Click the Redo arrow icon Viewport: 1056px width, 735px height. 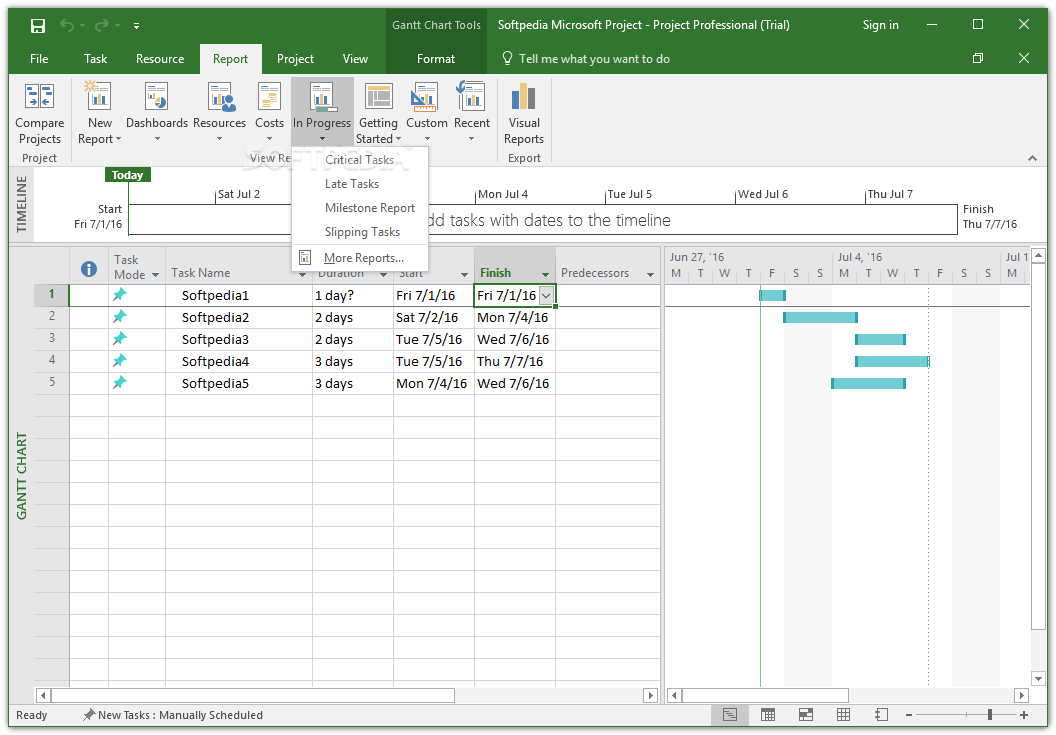[x=102, y=26]
